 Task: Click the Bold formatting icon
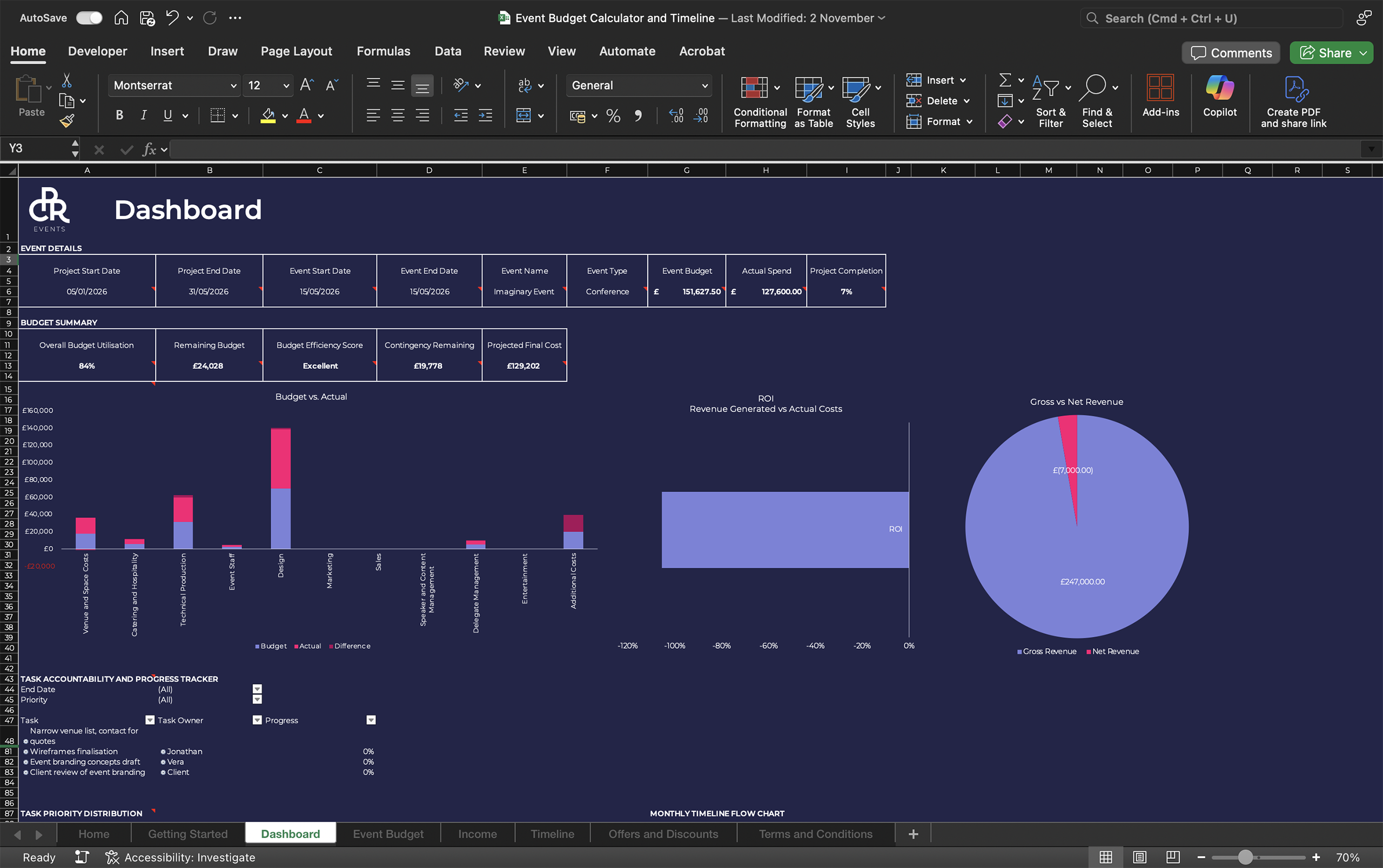pyautogui.click(x=119, y=116)
